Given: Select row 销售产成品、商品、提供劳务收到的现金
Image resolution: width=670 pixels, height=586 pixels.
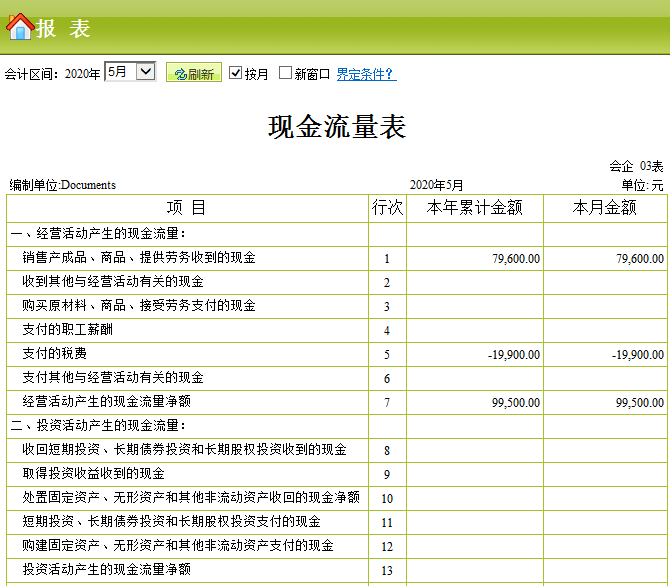Looking at the screenshot, I should click(337, 258).
